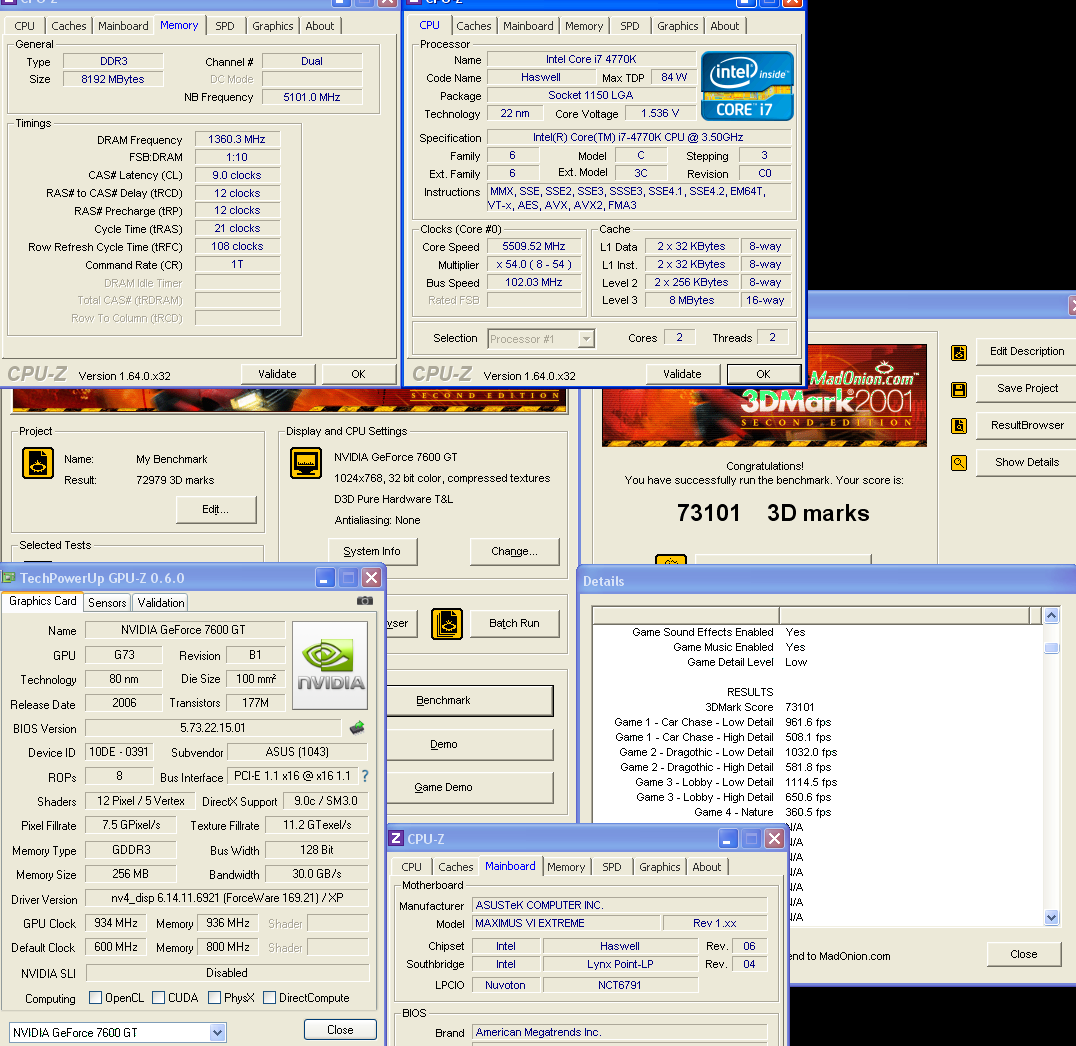Screen dimensions: 1076x1046
Task: Click Validate in CPU-Z Memory window
Action: point(277,374)
